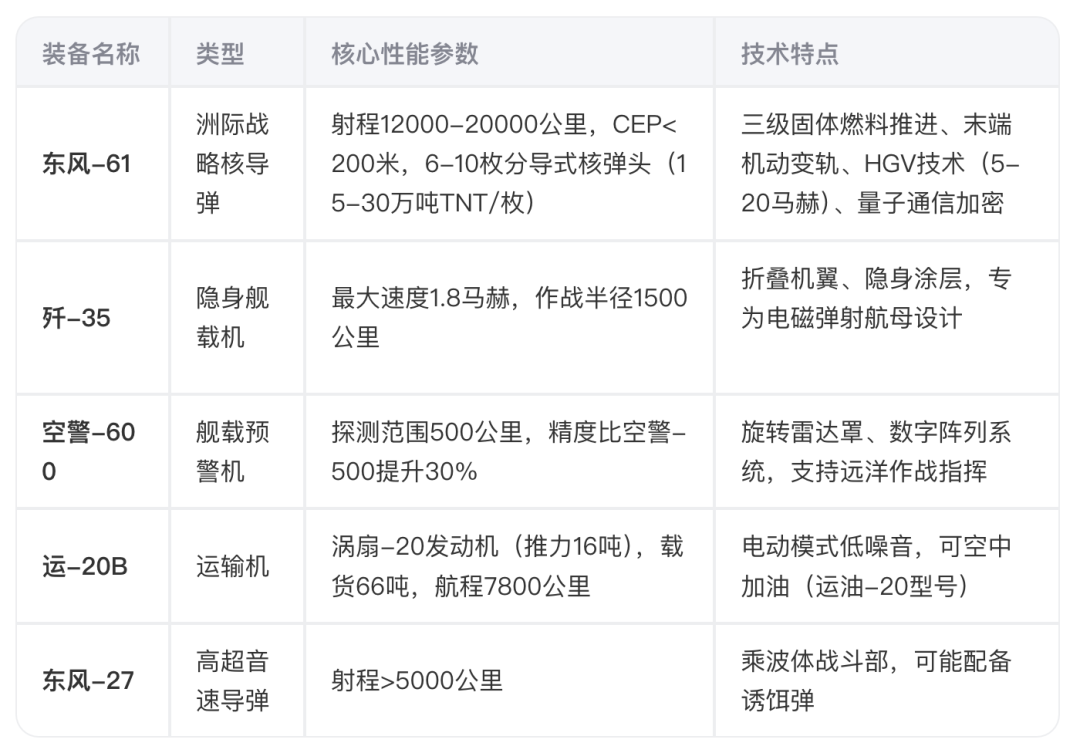The height and width of the screenshot is (753, 1080).
Task: Click the 三级固体燃料推进 features cell
Action: 886,164
